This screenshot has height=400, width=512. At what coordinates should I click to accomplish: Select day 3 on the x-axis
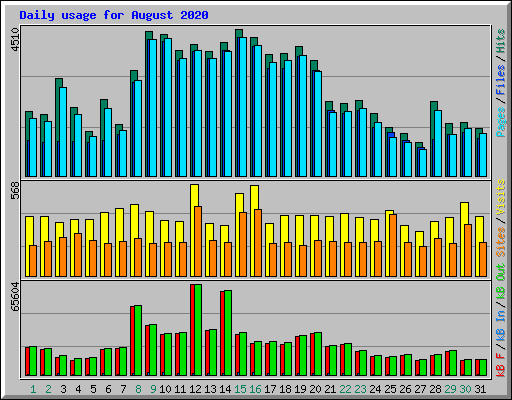pos(63,389)
